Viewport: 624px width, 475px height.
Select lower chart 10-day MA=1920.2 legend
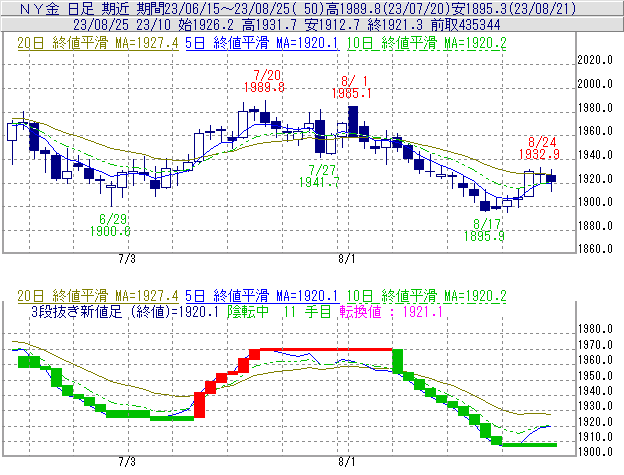pyautogui.click(x=426, y=296)
